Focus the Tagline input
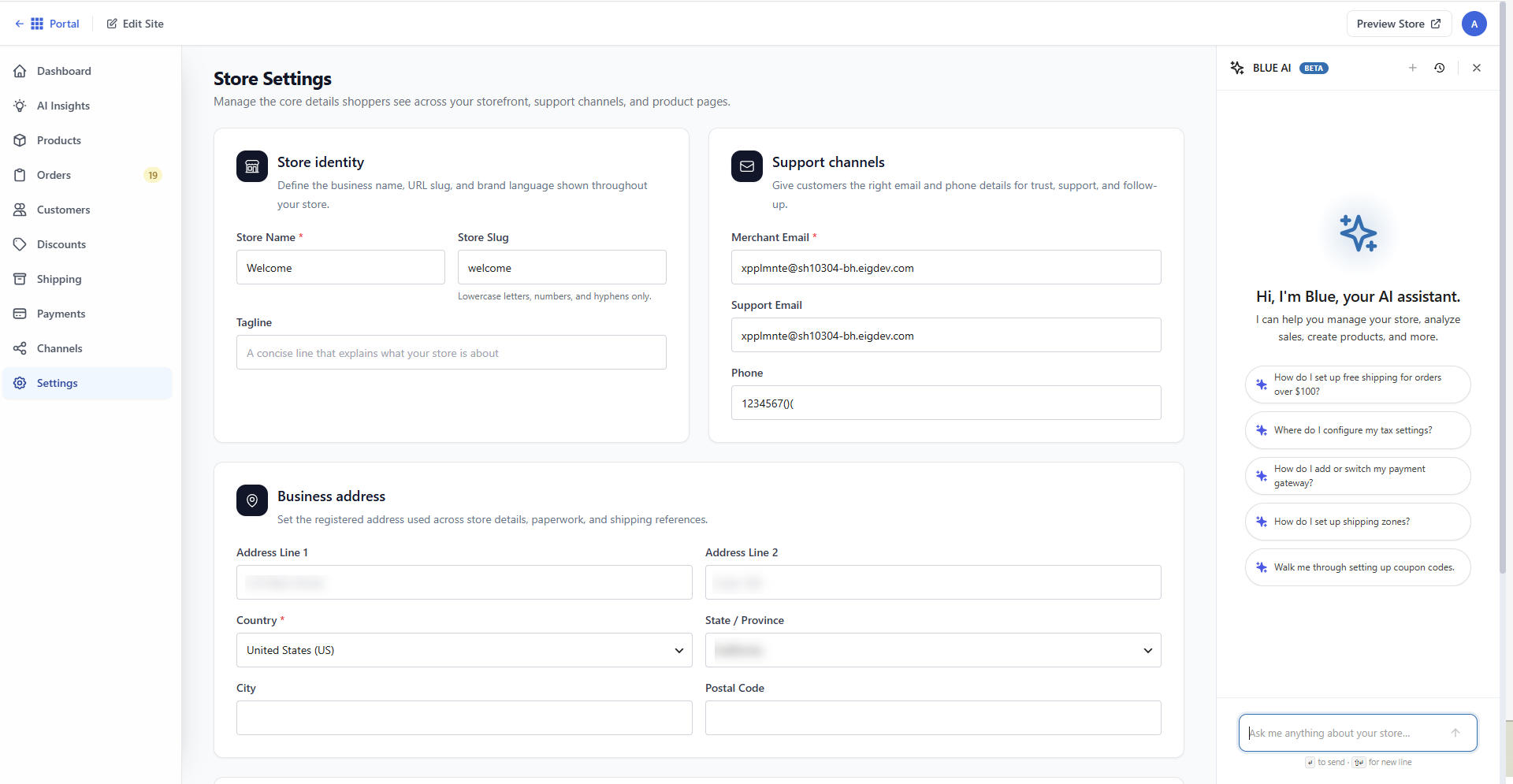The width and height of the screenshot is (1513, 784). (452, 352)
